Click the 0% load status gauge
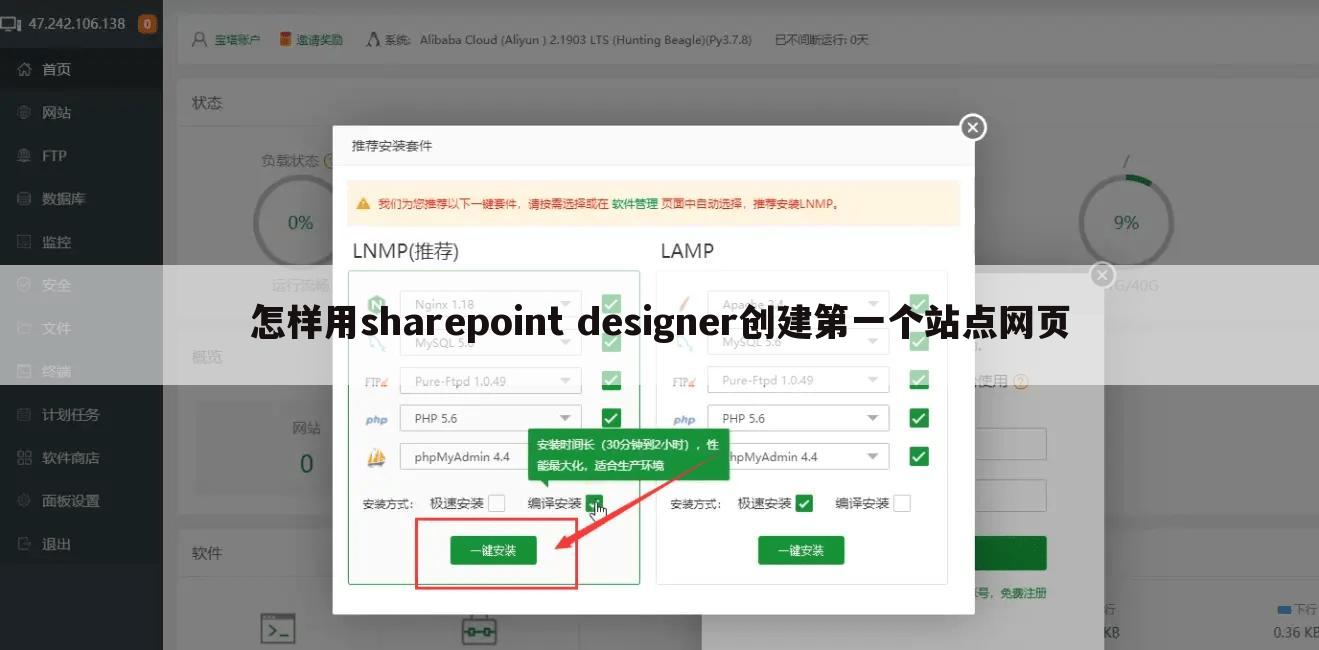Image resolution: width=1319 pixels, height=650 pixels. click(x=300, y=222)
